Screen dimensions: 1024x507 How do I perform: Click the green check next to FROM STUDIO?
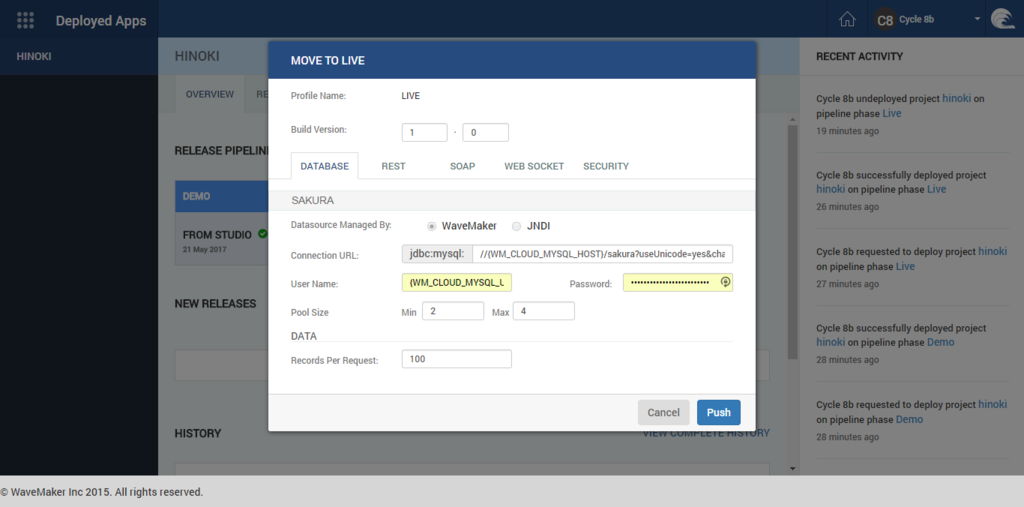click(262, 233)
